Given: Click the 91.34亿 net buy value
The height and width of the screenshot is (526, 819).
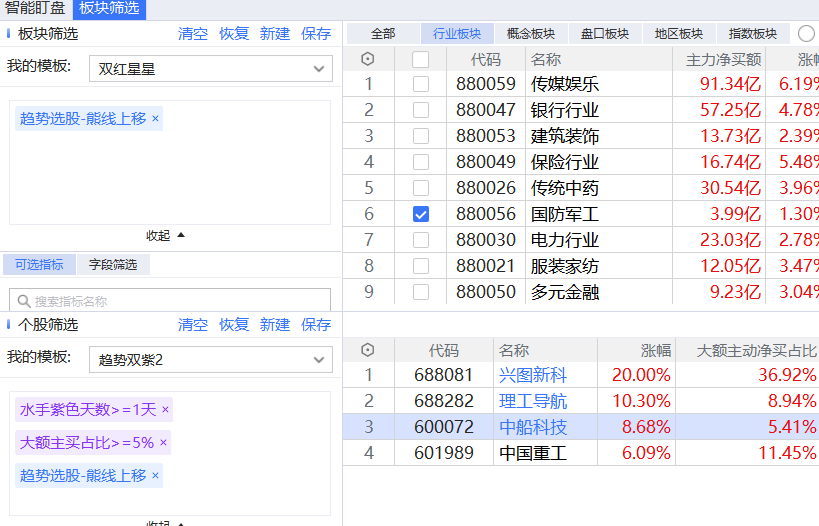Looking at the screenshot, I should (x=730, y=84).
